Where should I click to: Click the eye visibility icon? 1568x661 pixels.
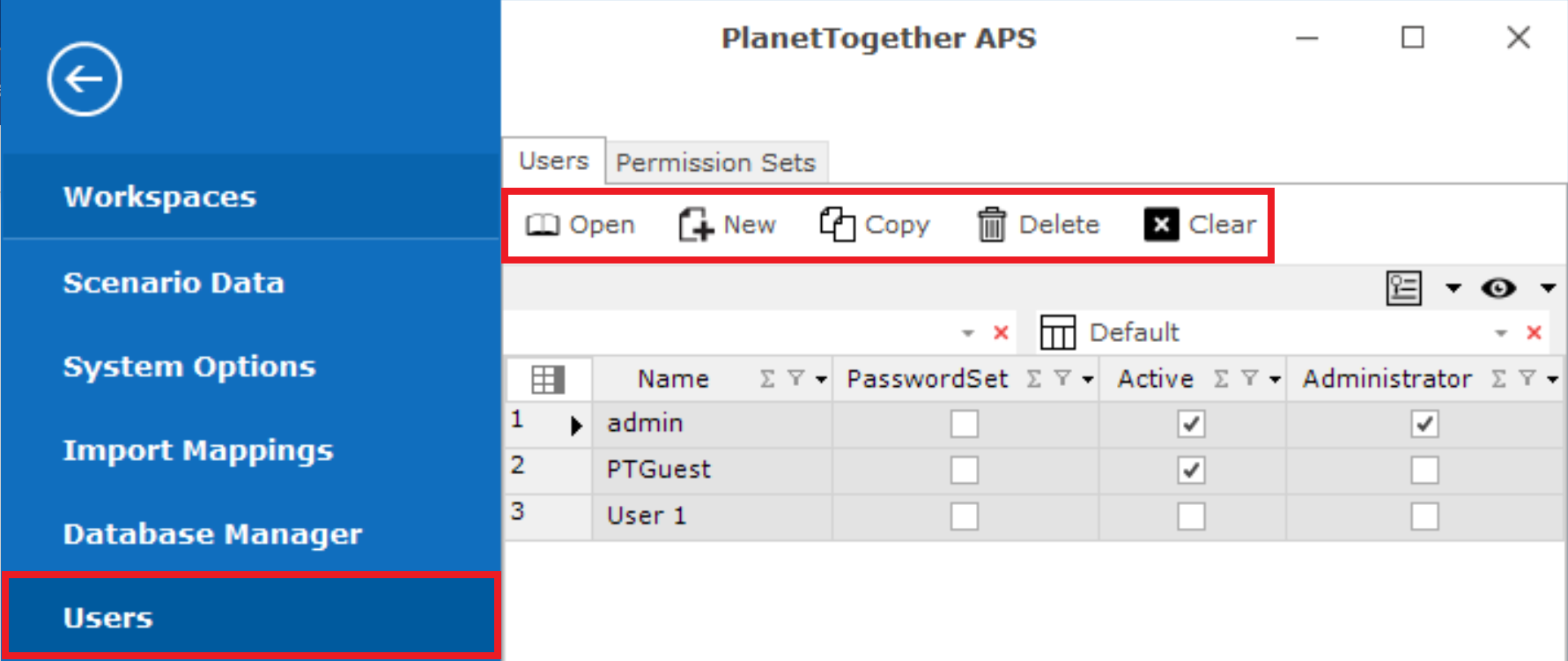(x=1498, y=287)
